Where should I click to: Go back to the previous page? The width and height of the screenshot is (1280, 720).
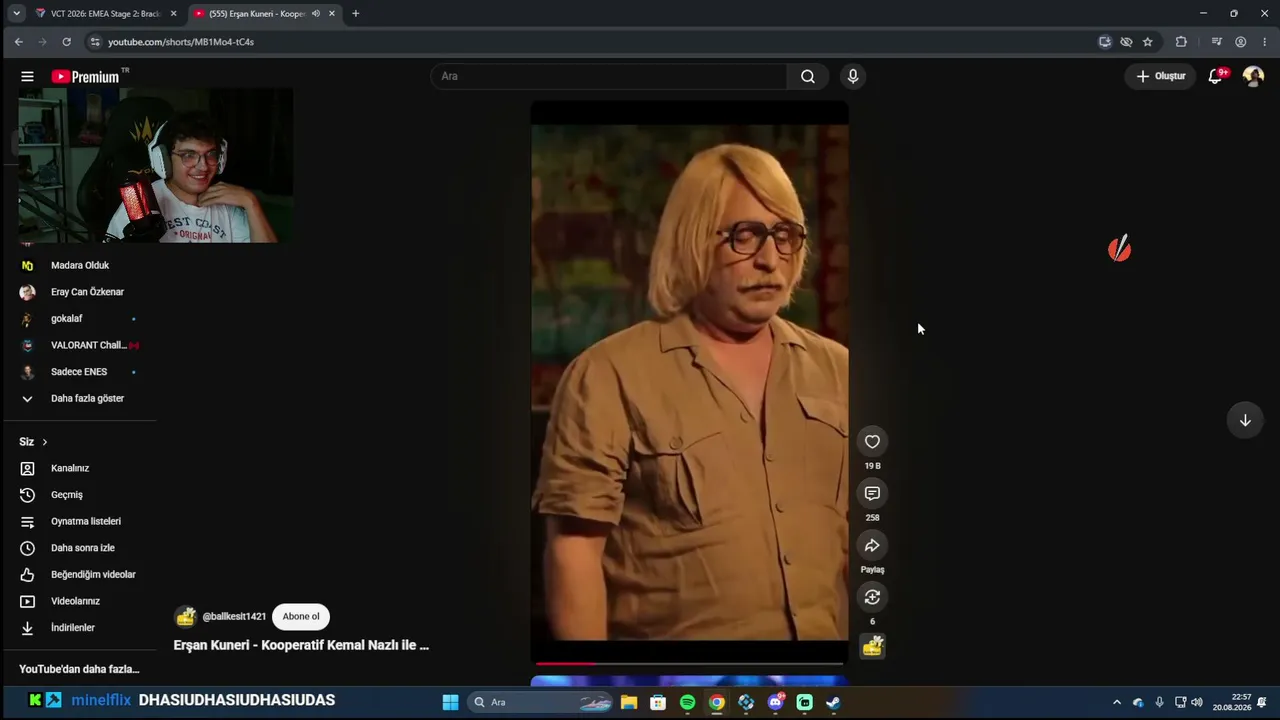(x=18, y=42)
